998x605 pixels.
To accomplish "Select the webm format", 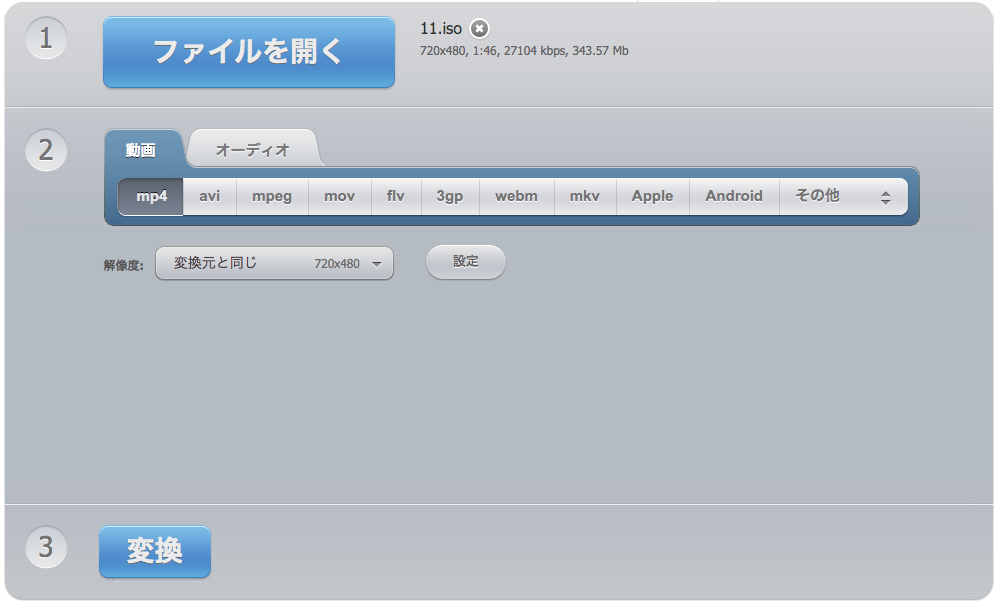I will (516, 197).
